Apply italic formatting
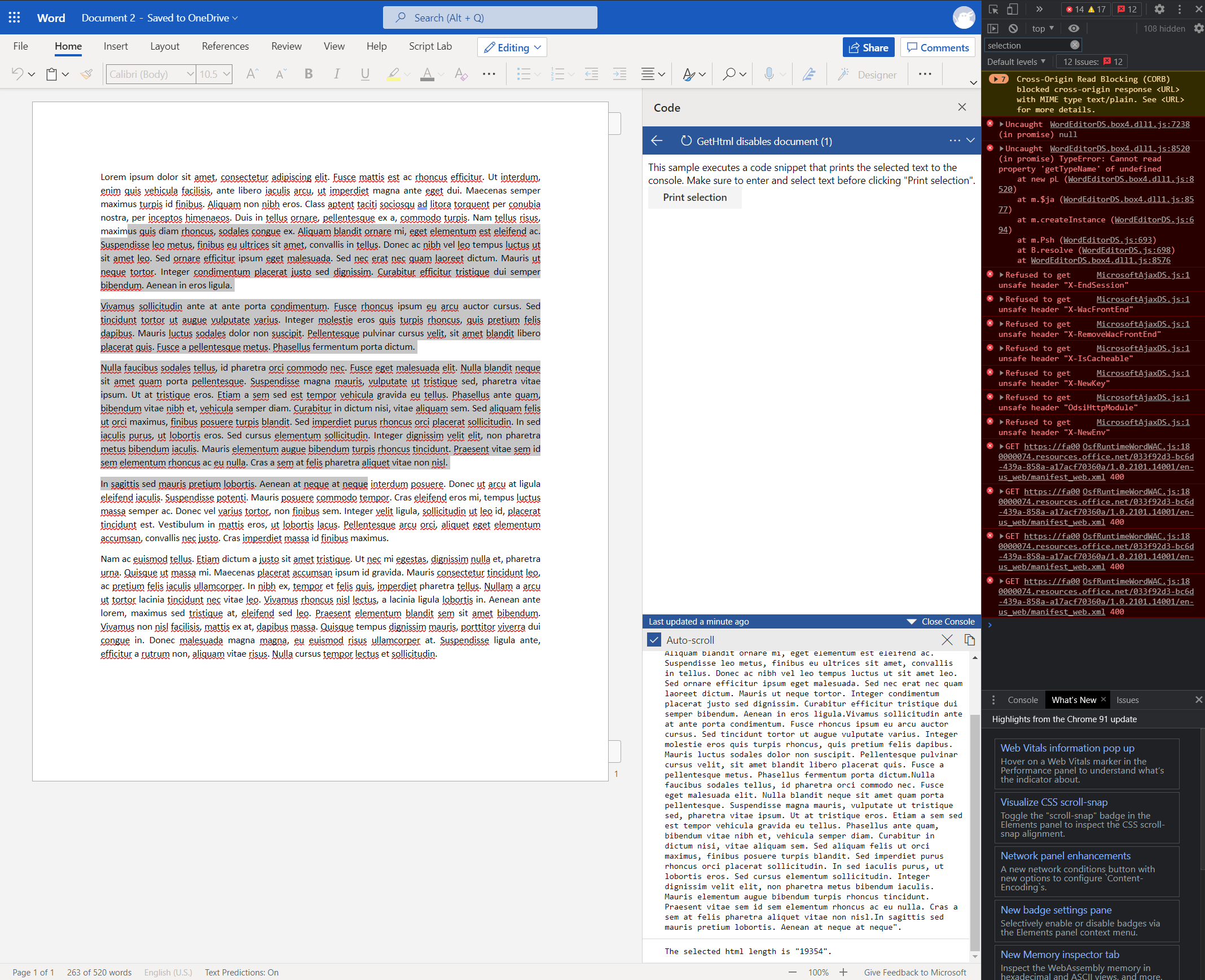This screenshot has width=1205, height=980. pyautogui.click(x=336, y=74)
